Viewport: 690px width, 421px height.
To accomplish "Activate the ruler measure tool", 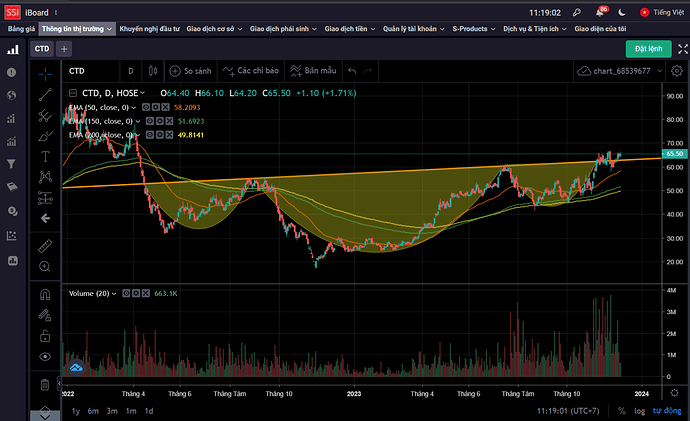I will coord(45,245).
